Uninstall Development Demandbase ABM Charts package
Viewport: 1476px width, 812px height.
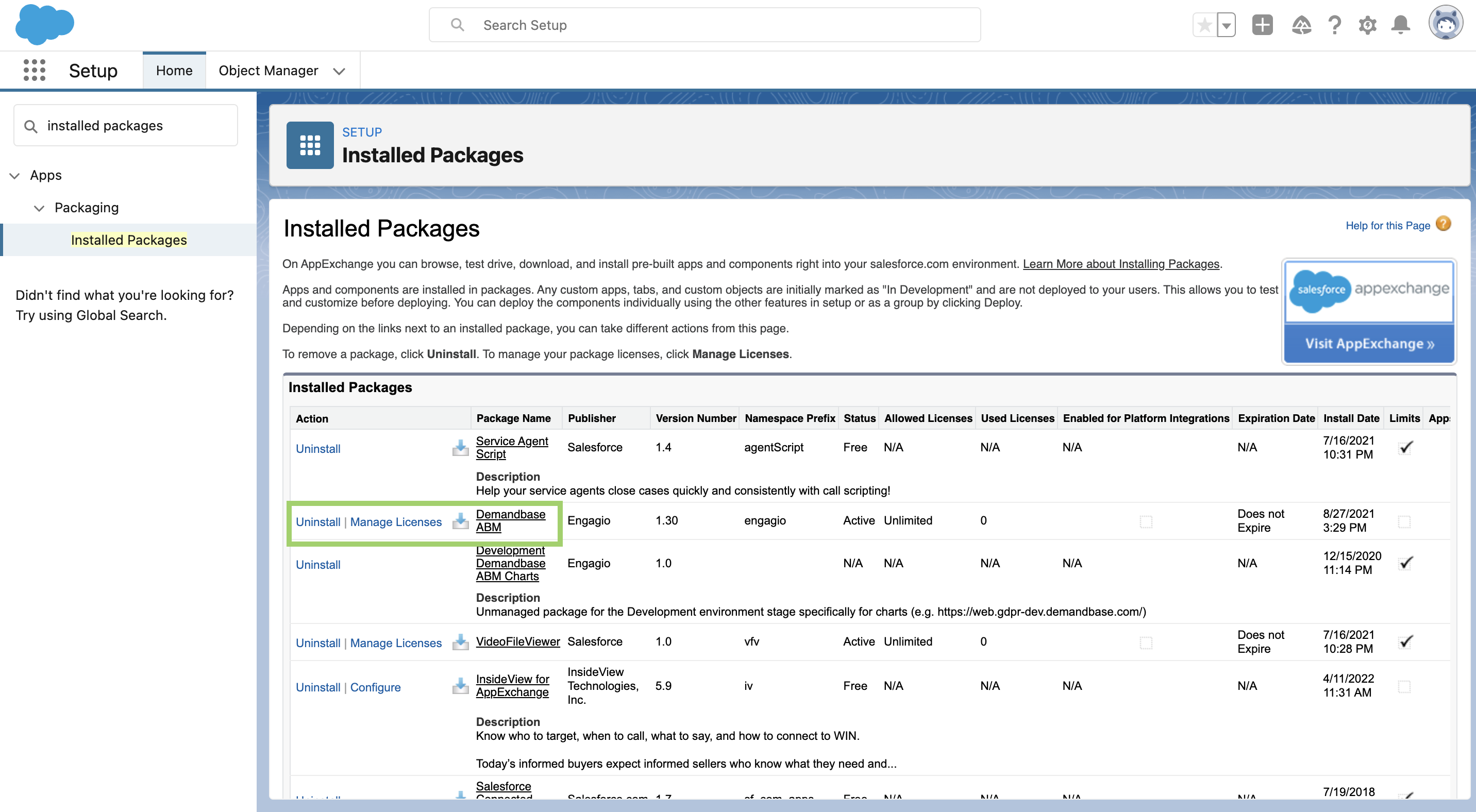[x=318, y=565]
